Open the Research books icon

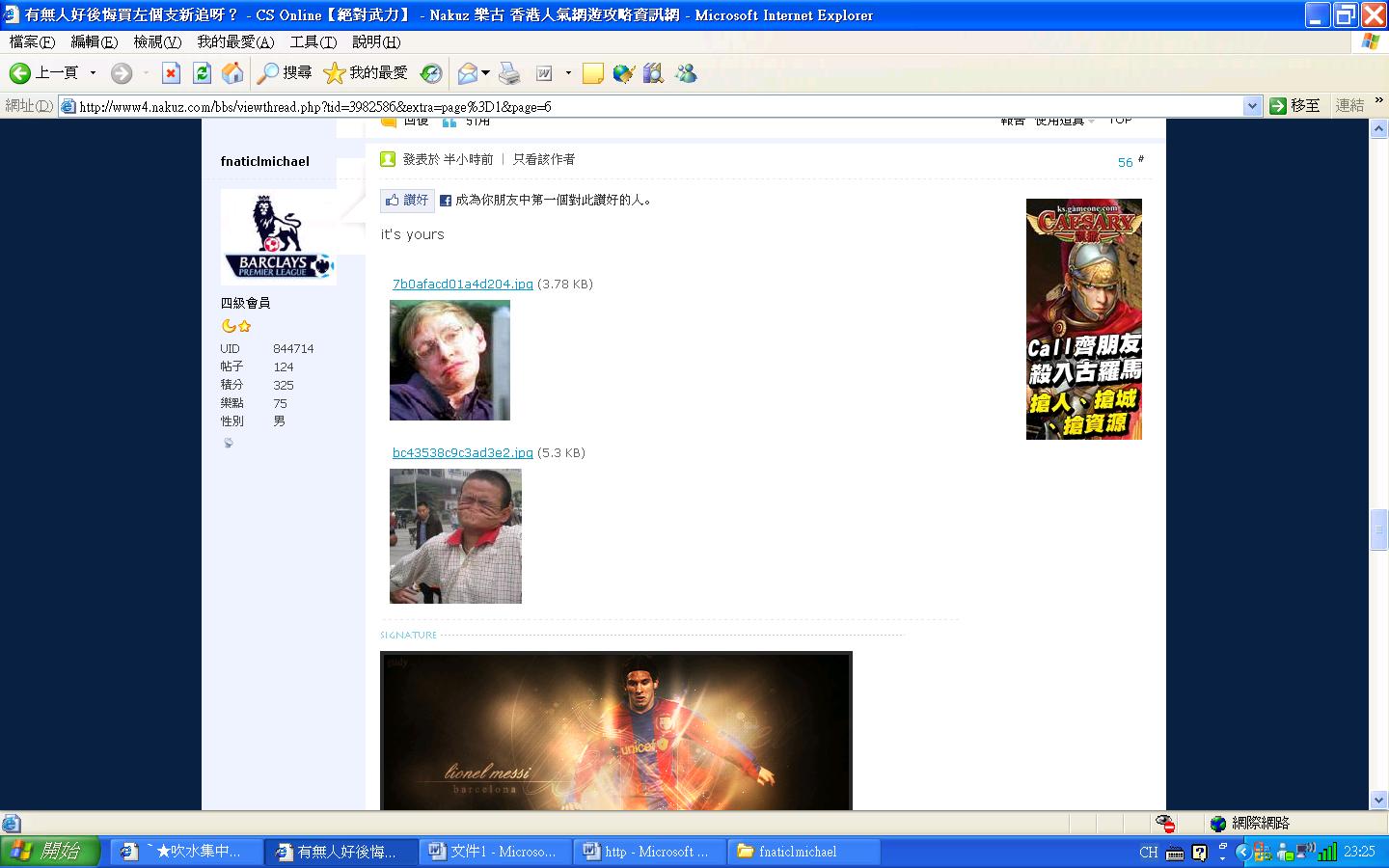654,73
